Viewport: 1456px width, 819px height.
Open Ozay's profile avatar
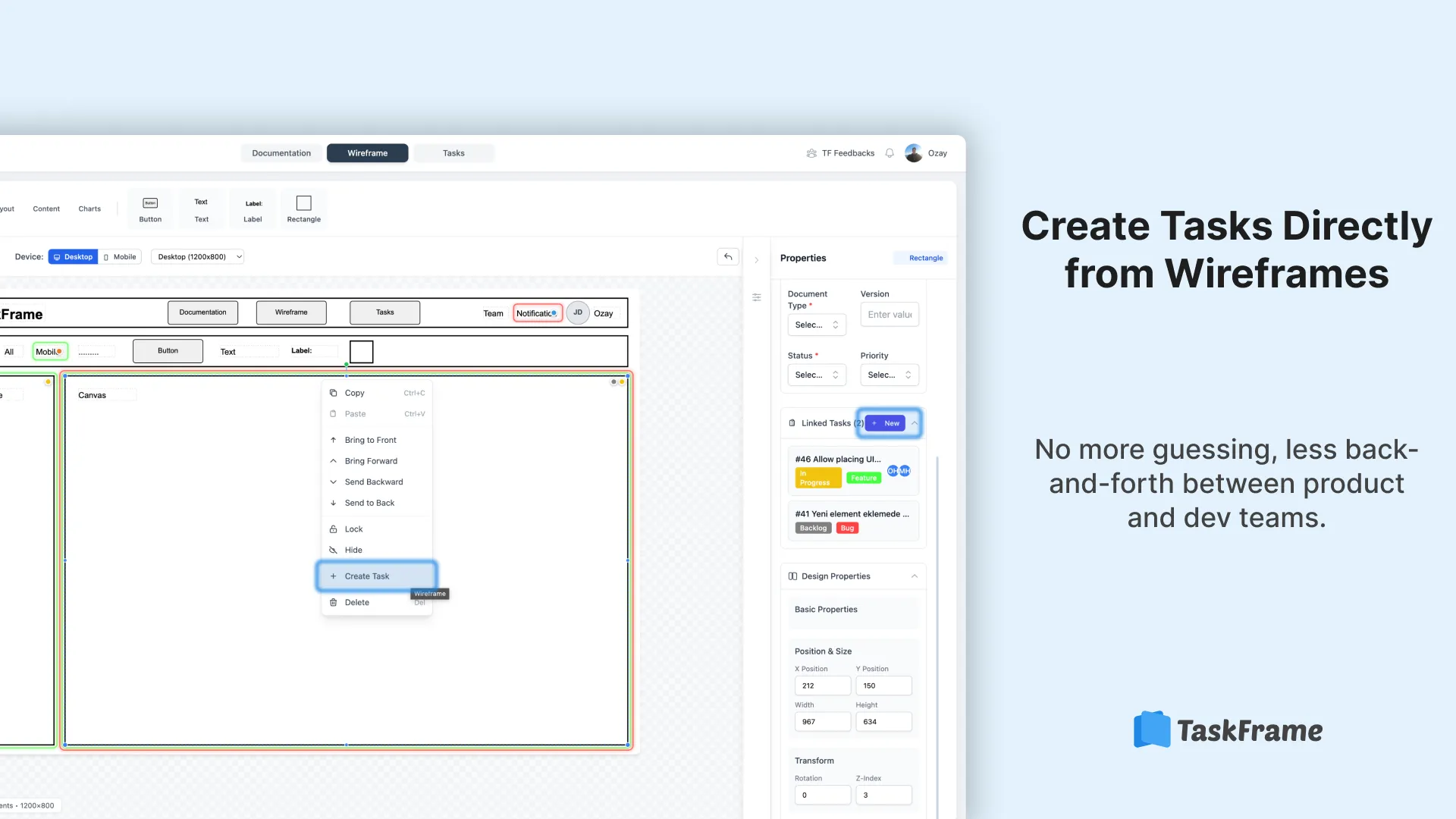914,153
